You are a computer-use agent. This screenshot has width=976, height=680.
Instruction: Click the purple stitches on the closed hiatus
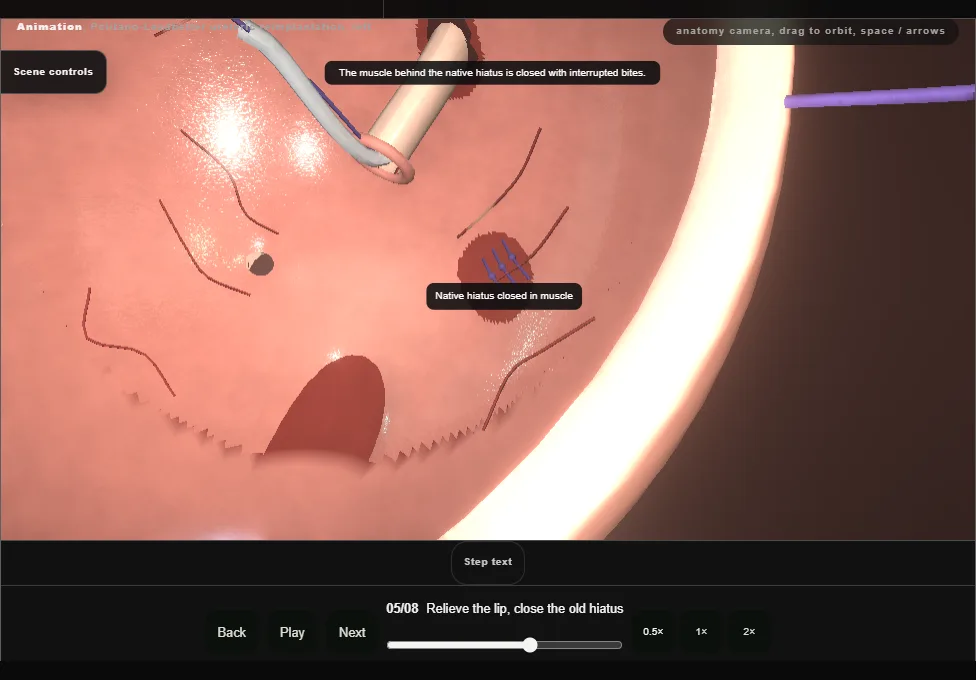tap(507, 262)
